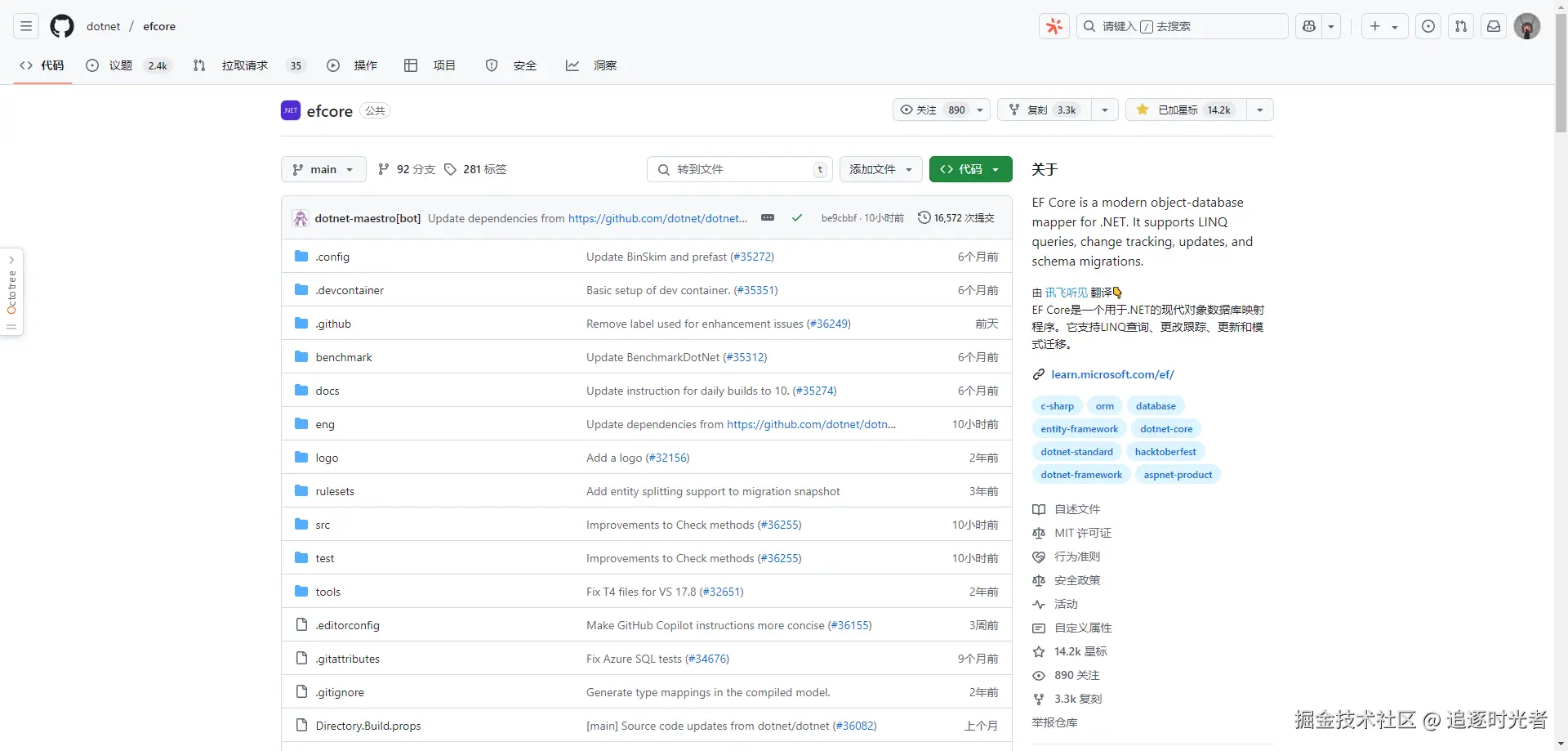View commit check status checkmark
This screenshot has width=1568, height=751.
coord(797,218)
